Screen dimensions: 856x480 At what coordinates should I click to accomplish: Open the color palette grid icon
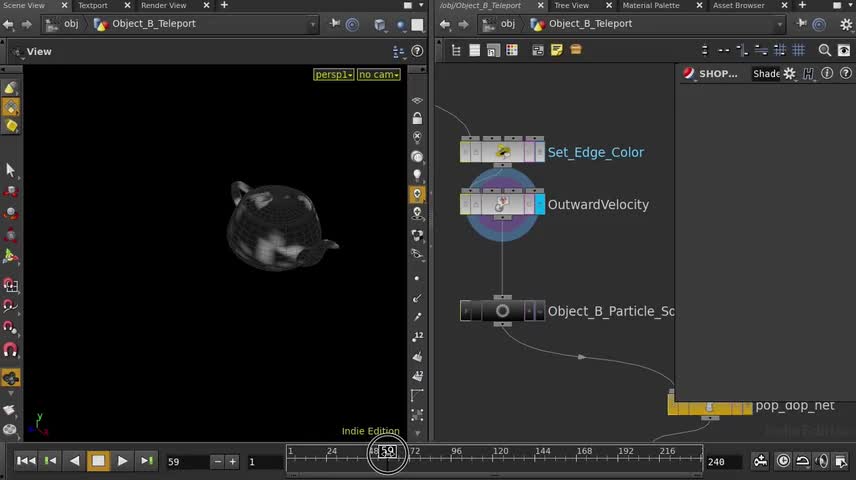(x=512, y=50)
